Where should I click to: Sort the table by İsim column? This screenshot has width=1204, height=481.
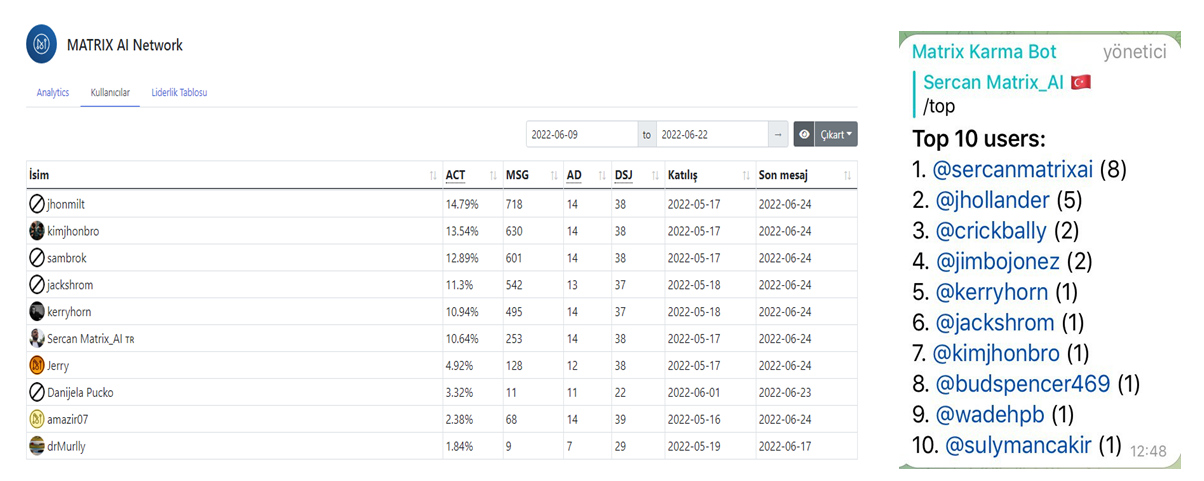(x=234, y=175)
